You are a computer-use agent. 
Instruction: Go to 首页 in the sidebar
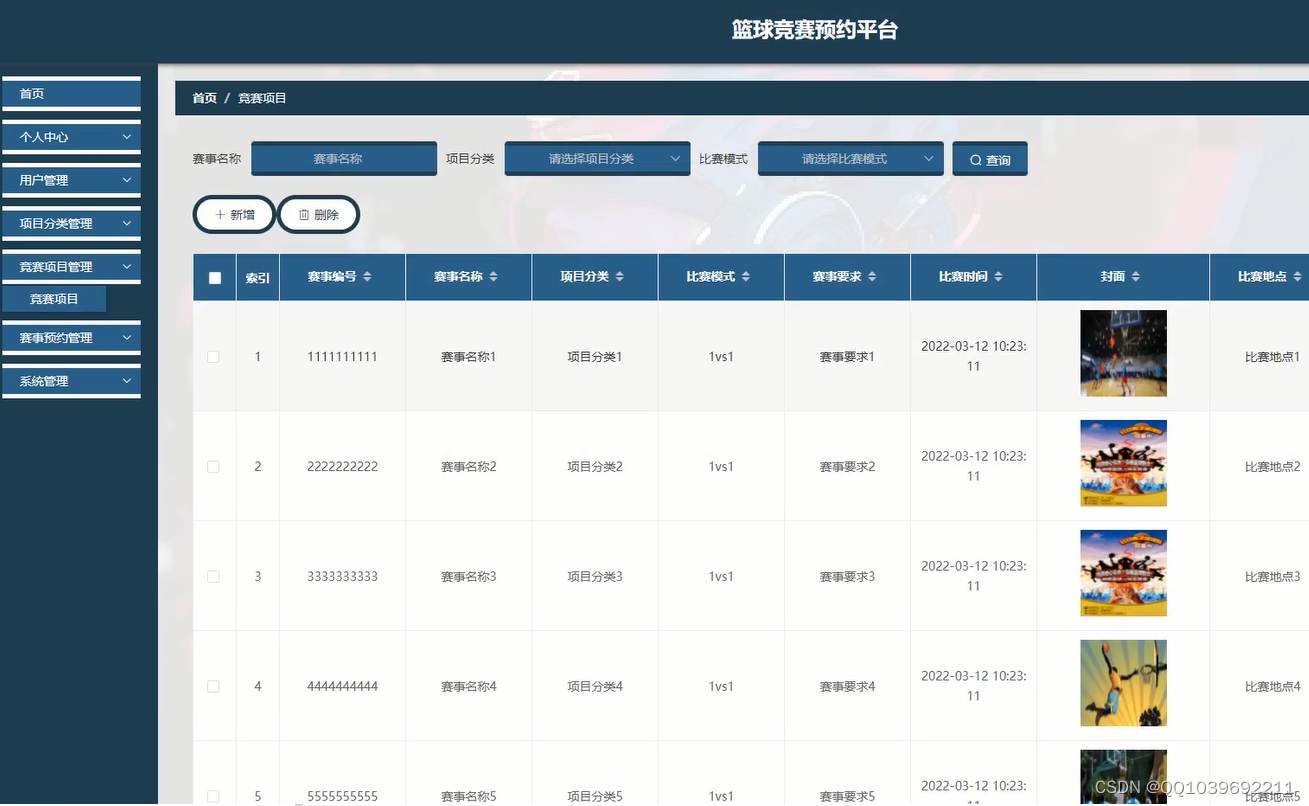click(70, 94)
